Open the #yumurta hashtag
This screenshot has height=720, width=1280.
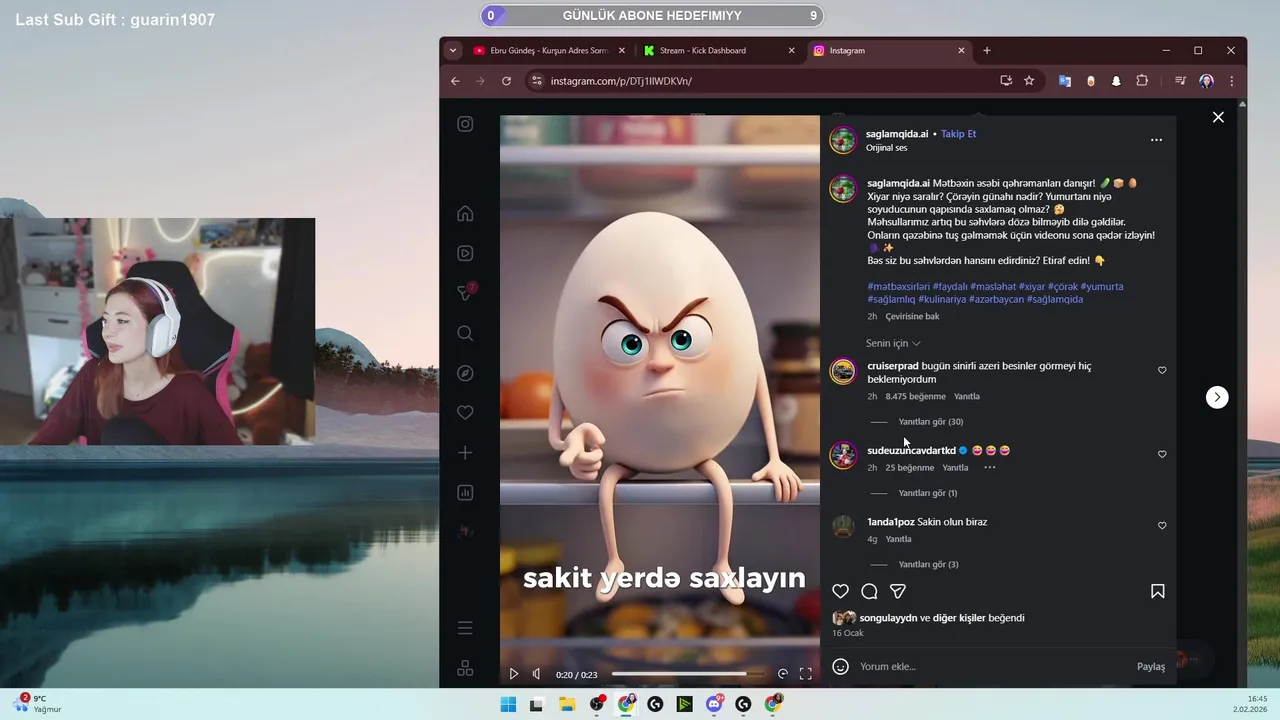[x=1102, y=286]
